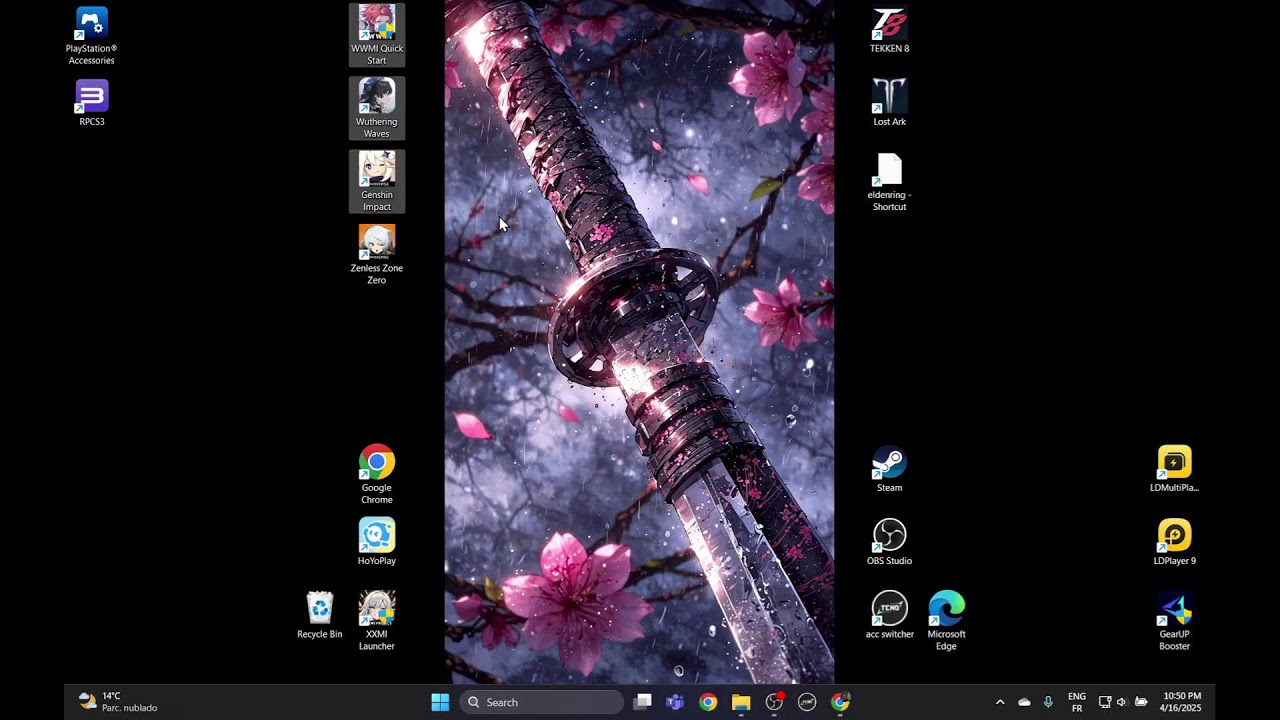The height and width of the screenshot is (720, 1280).
Task: Select Steam desktop shortcut
Action: 889,469
